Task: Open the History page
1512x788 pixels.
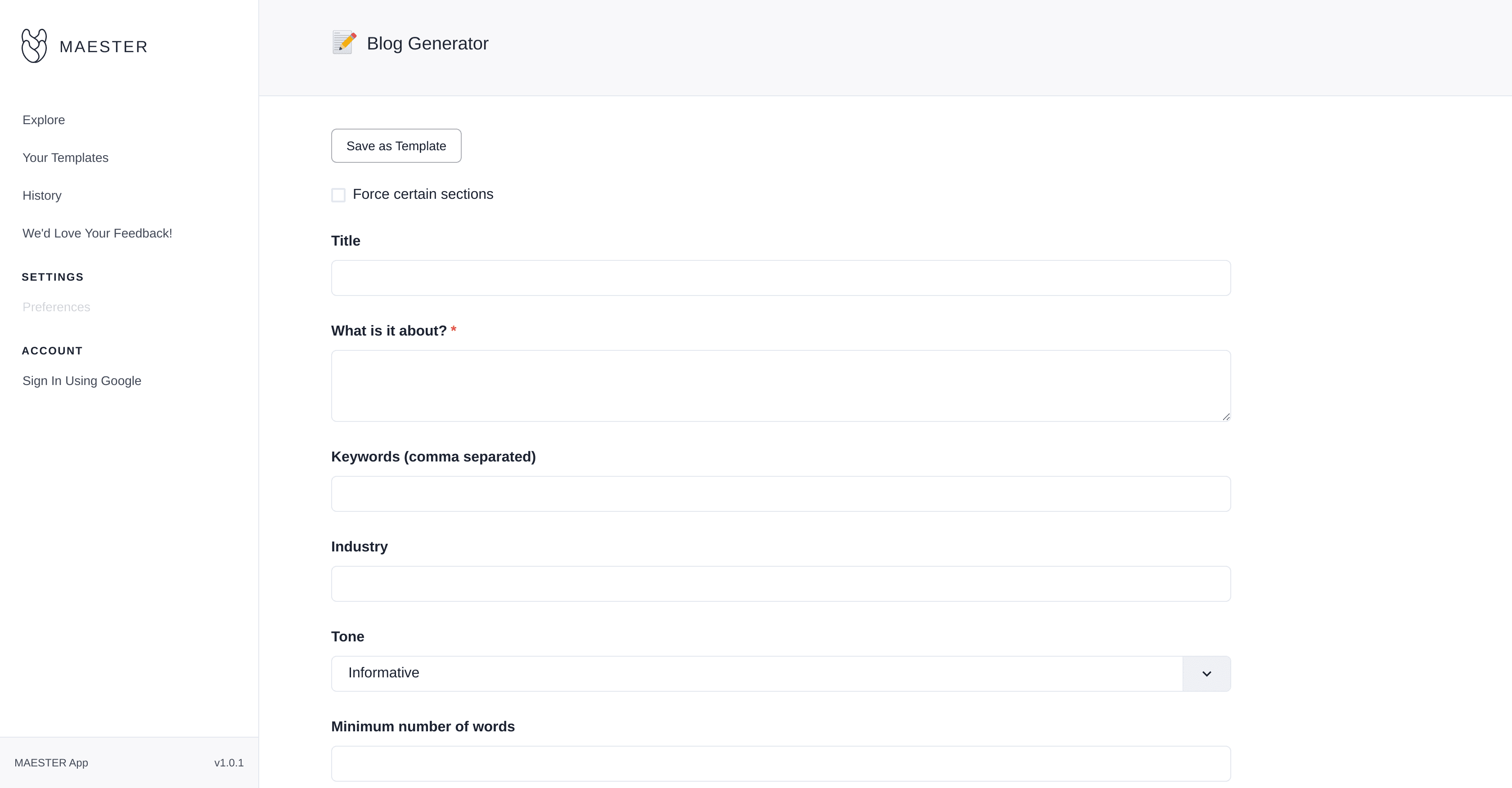Action: [42, 195]
